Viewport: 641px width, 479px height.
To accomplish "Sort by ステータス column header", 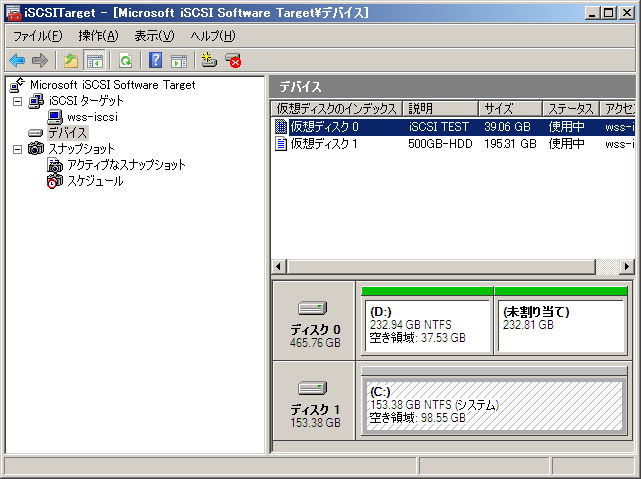I will [x=571, y=109].
